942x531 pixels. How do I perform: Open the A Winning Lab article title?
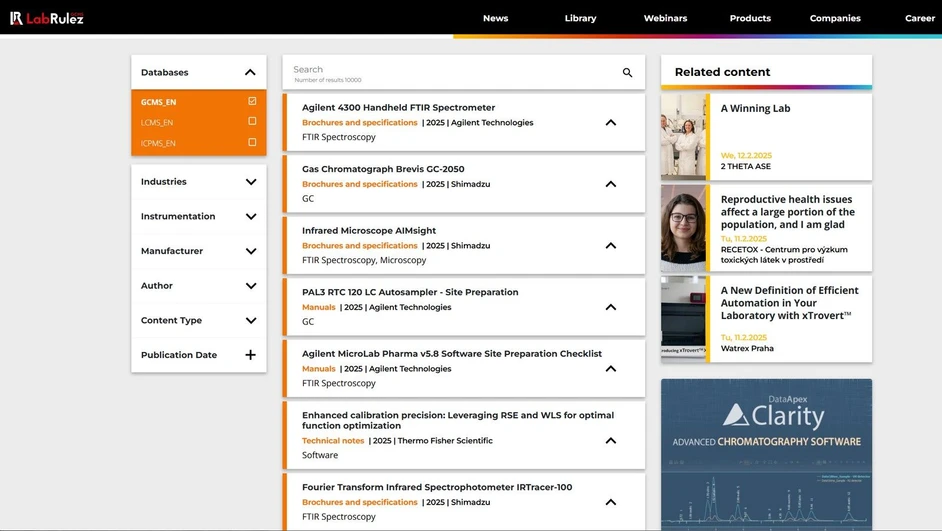click(x=755, y=109)
